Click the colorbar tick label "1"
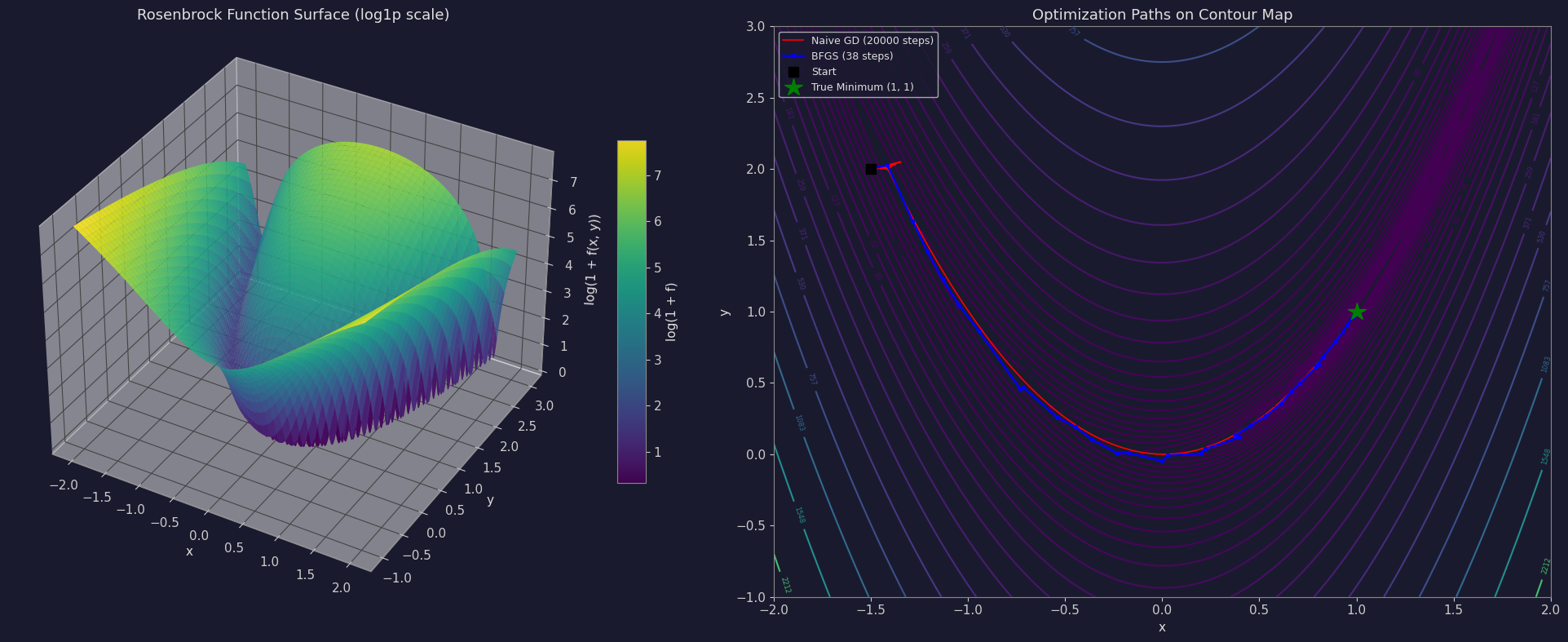Viewport: 1568px width, 642px height. click(657, 452)
